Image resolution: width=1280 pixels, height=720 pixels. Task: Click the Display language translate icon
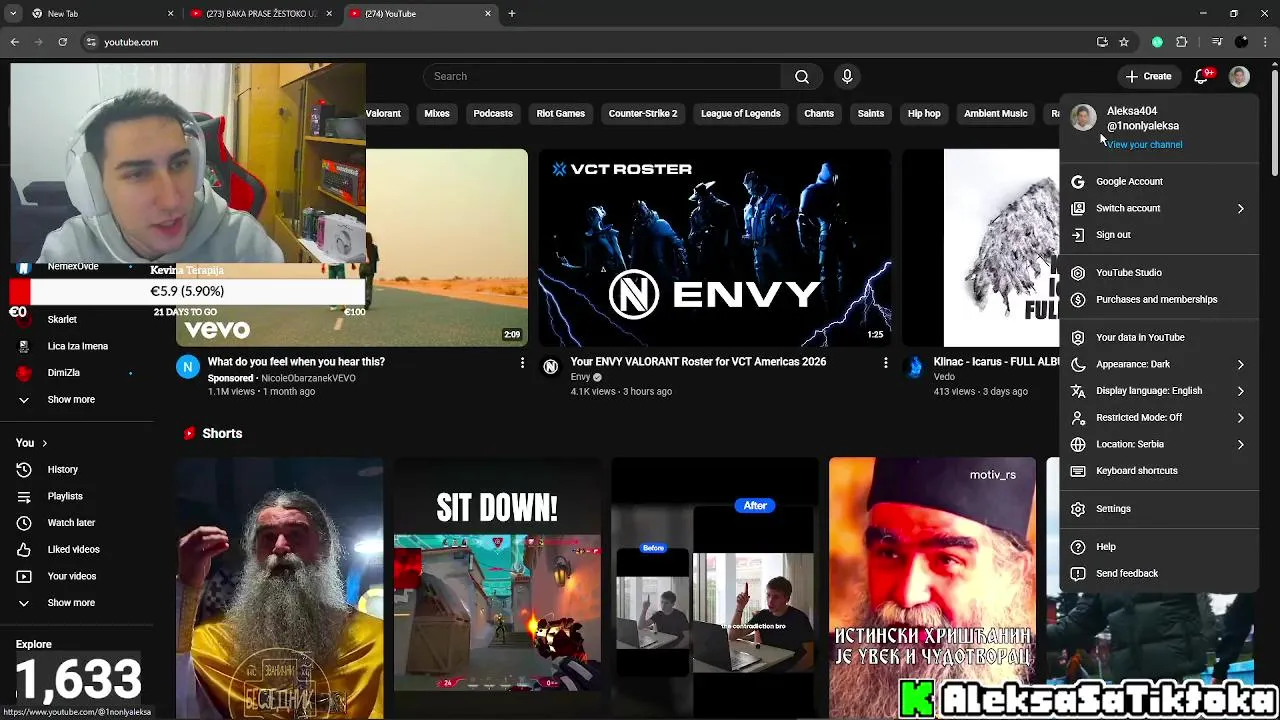[1077, 391]
